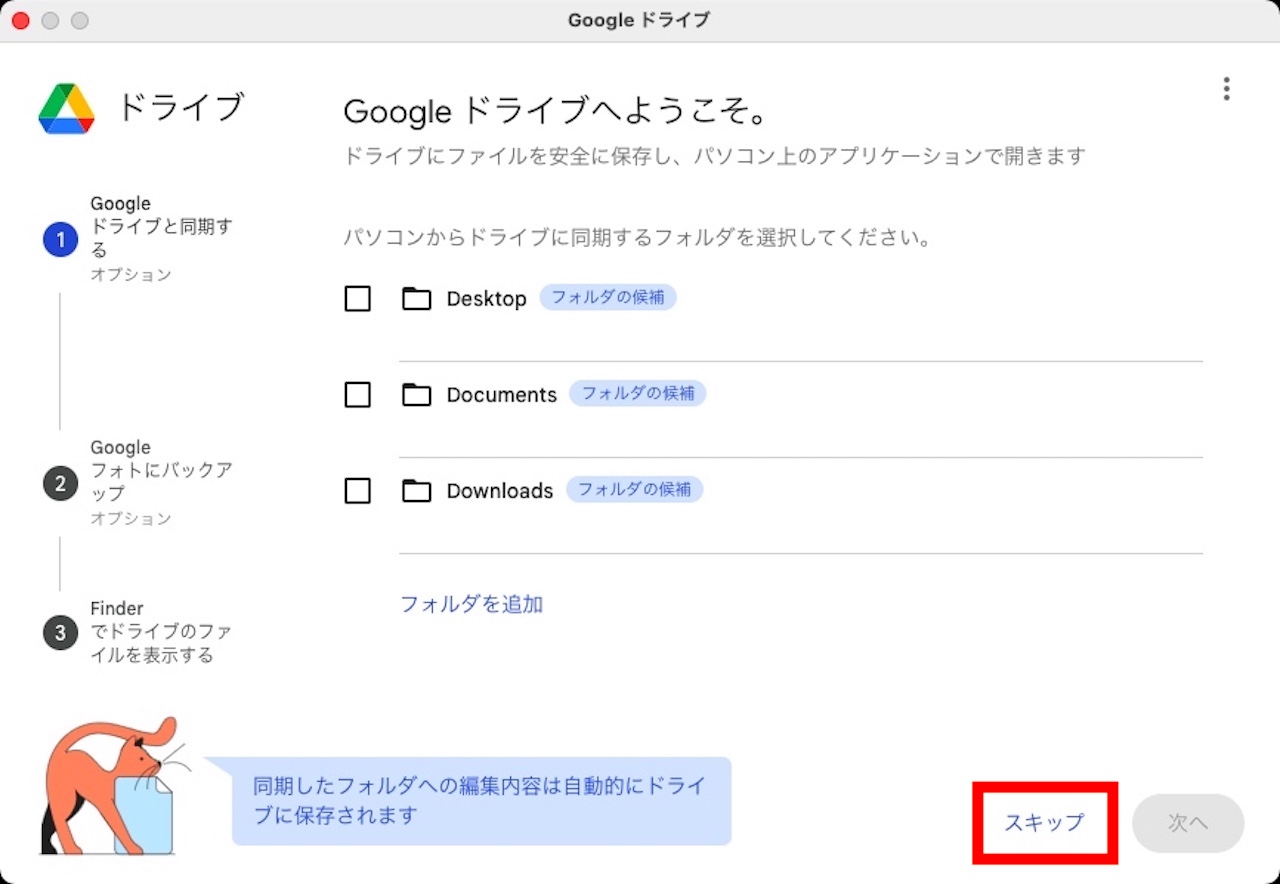Check the Documents folder checkbox
This screenshot has height=884, width=1280.
(x=357, y=395)
